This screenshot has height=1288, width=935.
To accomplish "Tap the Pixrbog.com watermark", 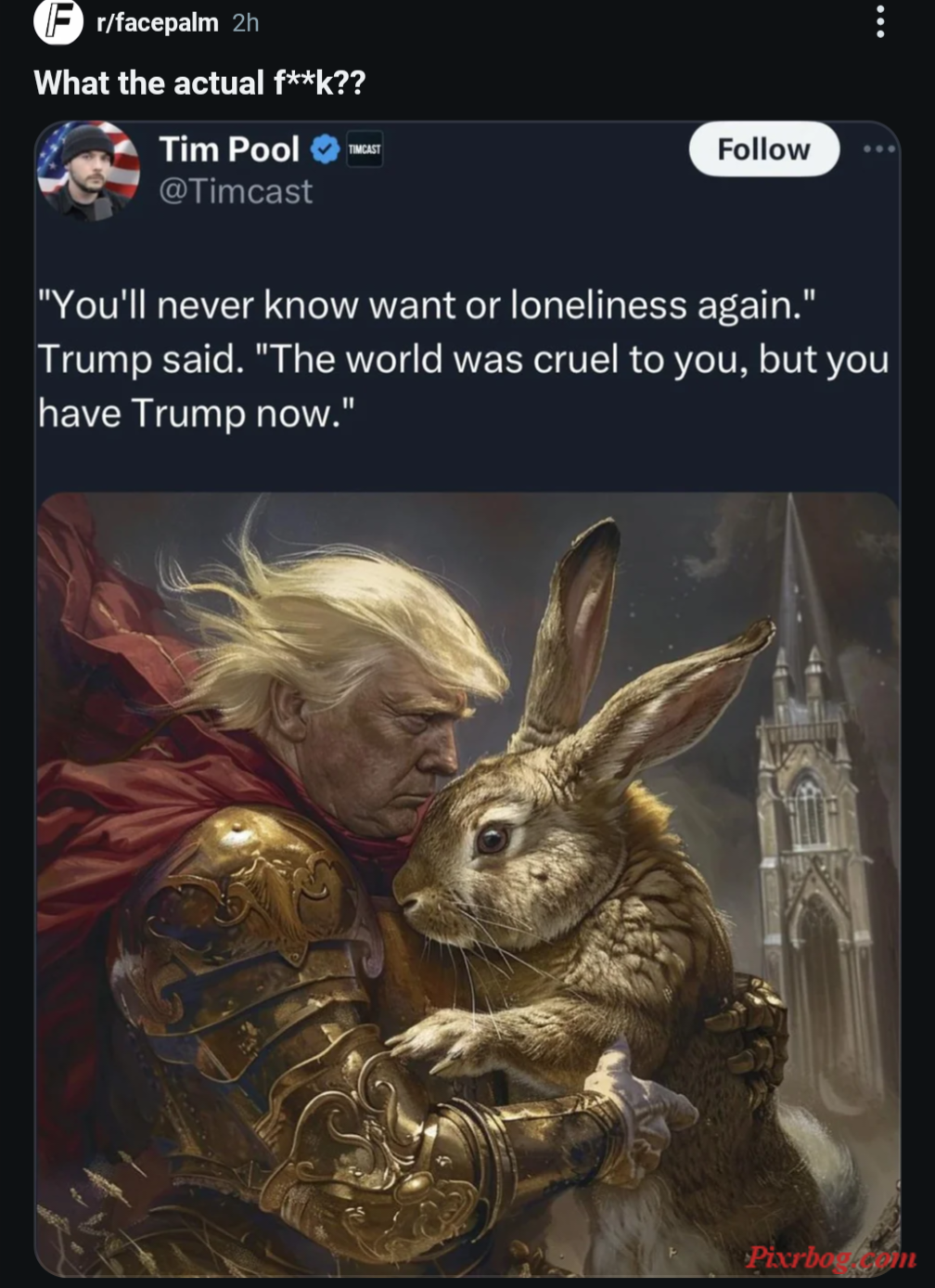I will 830,1257.
